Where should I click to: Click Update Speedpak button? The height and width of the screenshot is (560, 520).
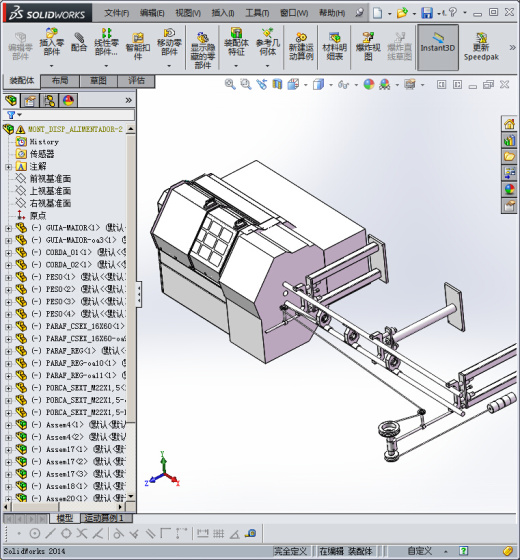pyautogui.click(x=481, y=46)
